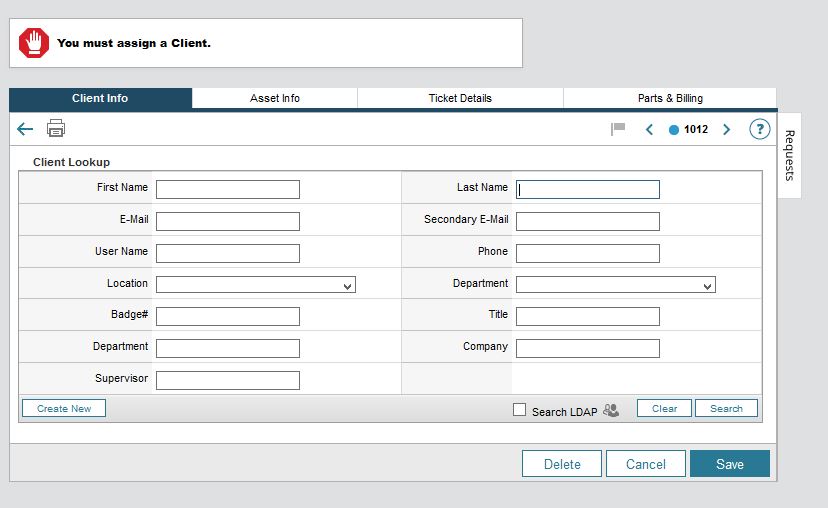Click the ticket number 1012
The image size is (828, 508).
pos(696,129)
